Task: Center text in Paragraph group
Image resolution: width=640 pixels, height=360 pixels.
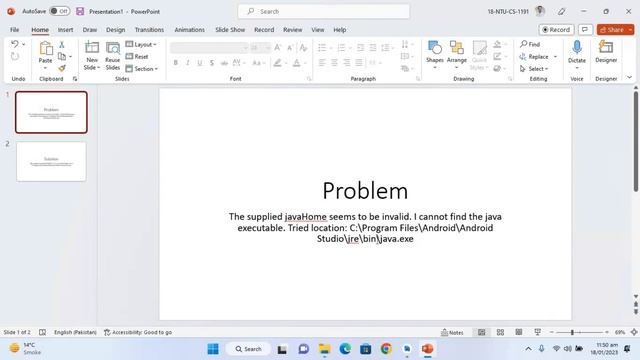Action: pyautogui.click(x=334, y=63)
